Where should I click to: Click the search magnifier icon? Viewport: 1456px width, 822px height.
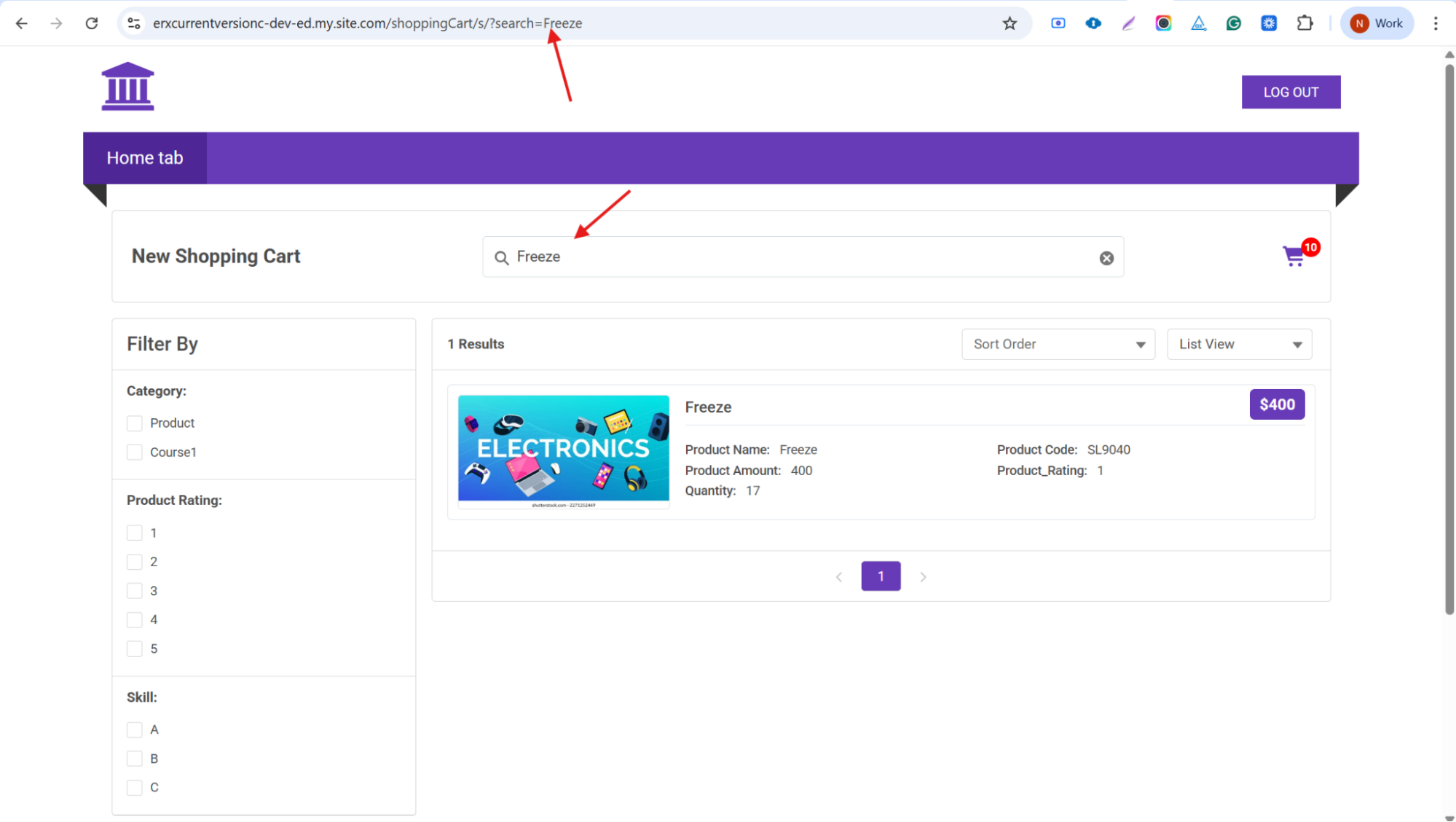pos(501,258)
